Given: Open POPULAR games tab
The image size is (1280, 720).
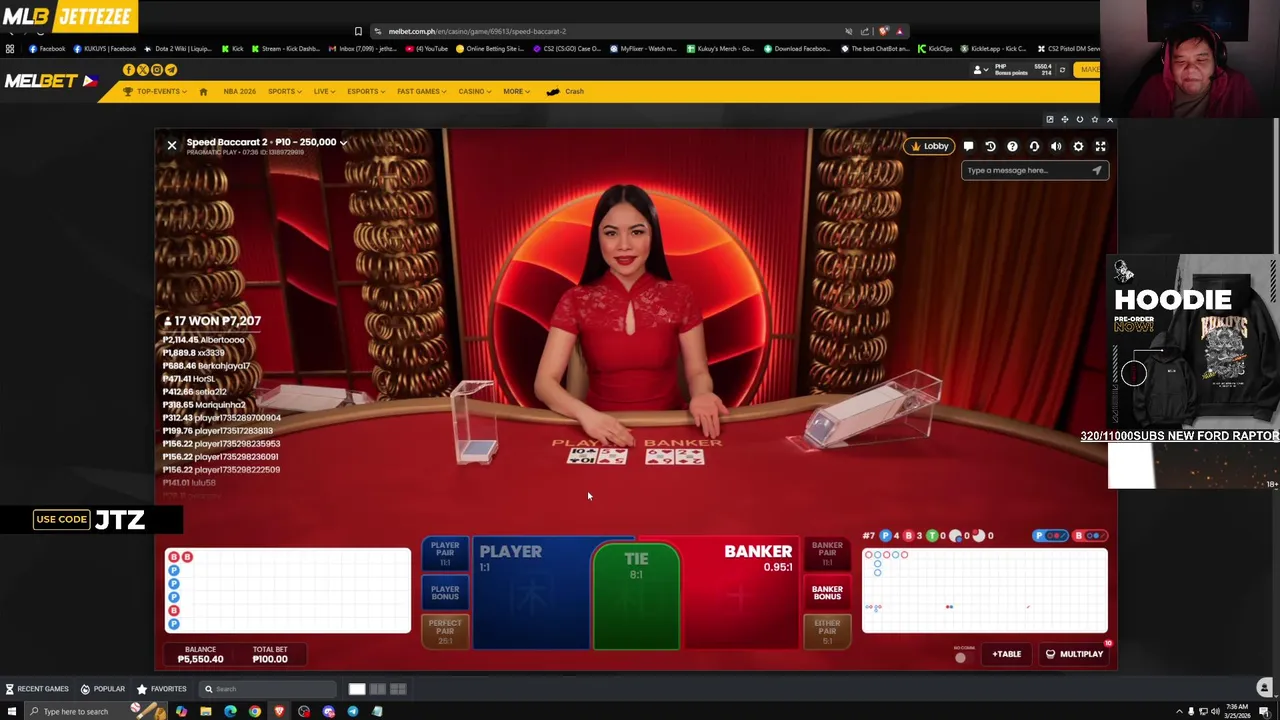Looking at the screenshot, I should coord(102,689).
